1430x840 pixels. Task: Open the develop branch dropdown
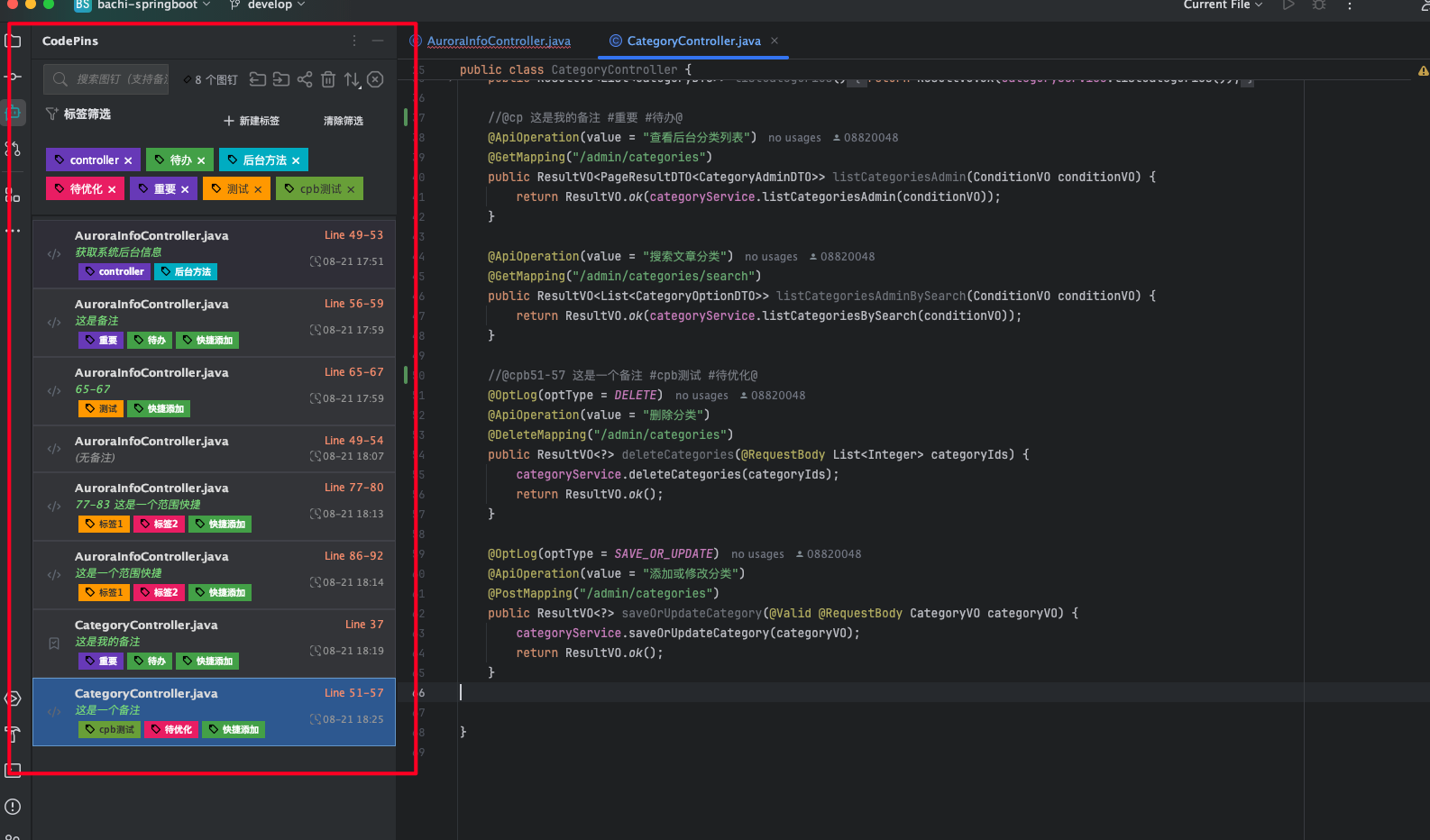(x=269, y=5)
